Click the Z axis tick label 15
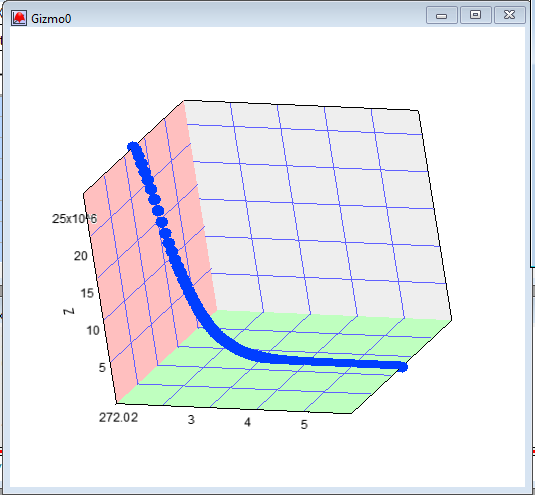Viewport: 535px width, 495px height. (87, 293)
